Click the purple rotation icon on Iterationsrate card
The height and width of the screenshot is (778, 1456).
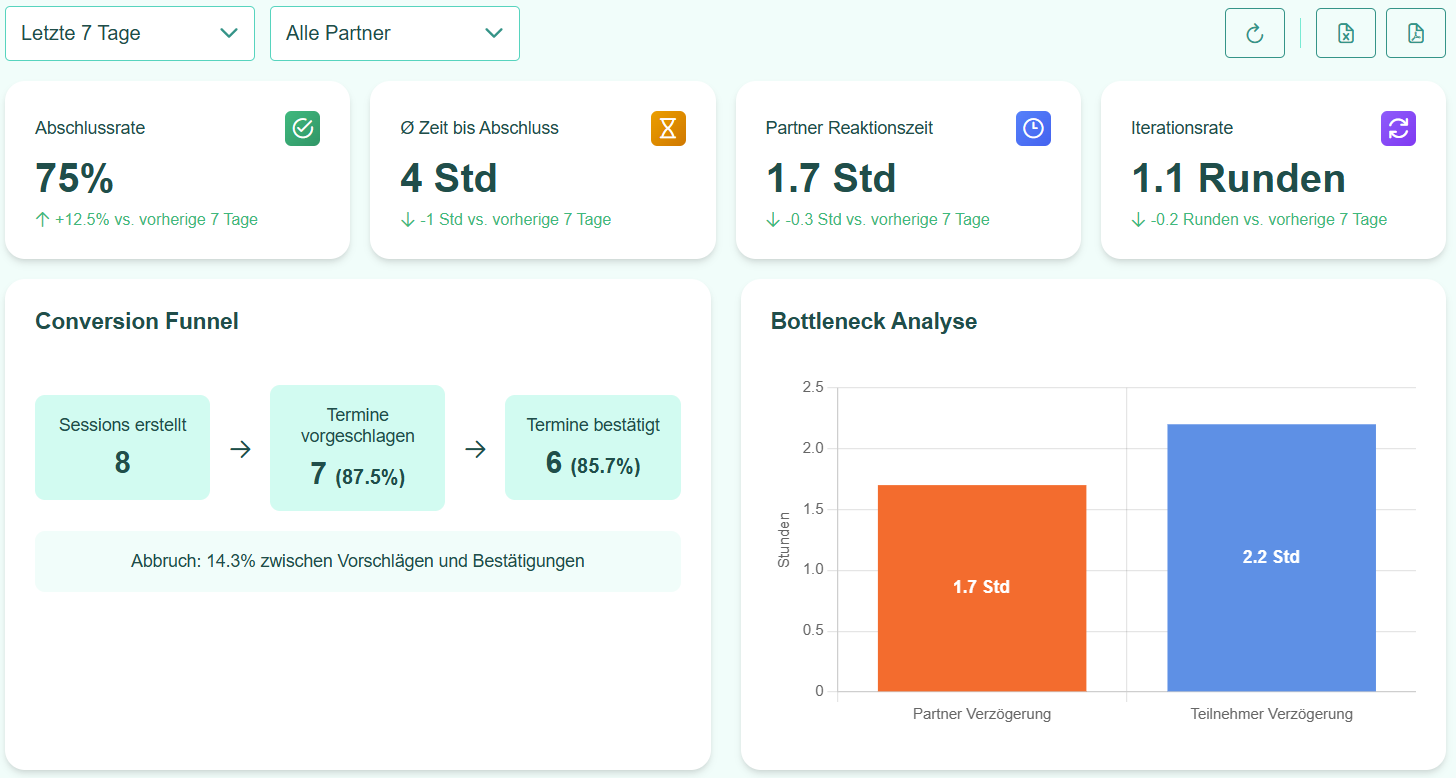pyautogui.click(x=1398, y=128)
